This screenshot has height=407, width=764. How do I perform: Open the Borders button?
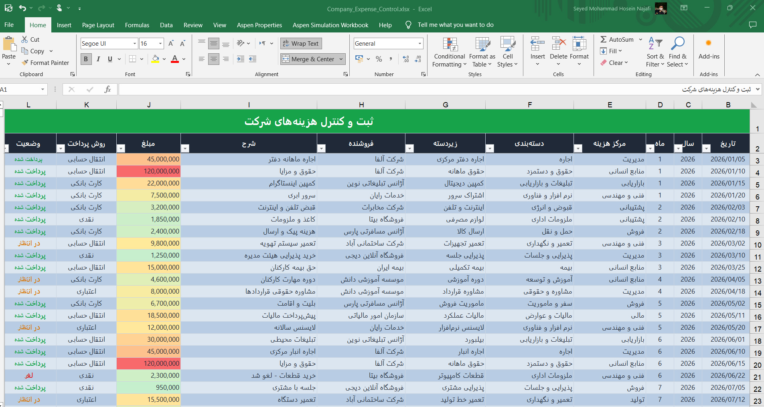tap(133, 59)
